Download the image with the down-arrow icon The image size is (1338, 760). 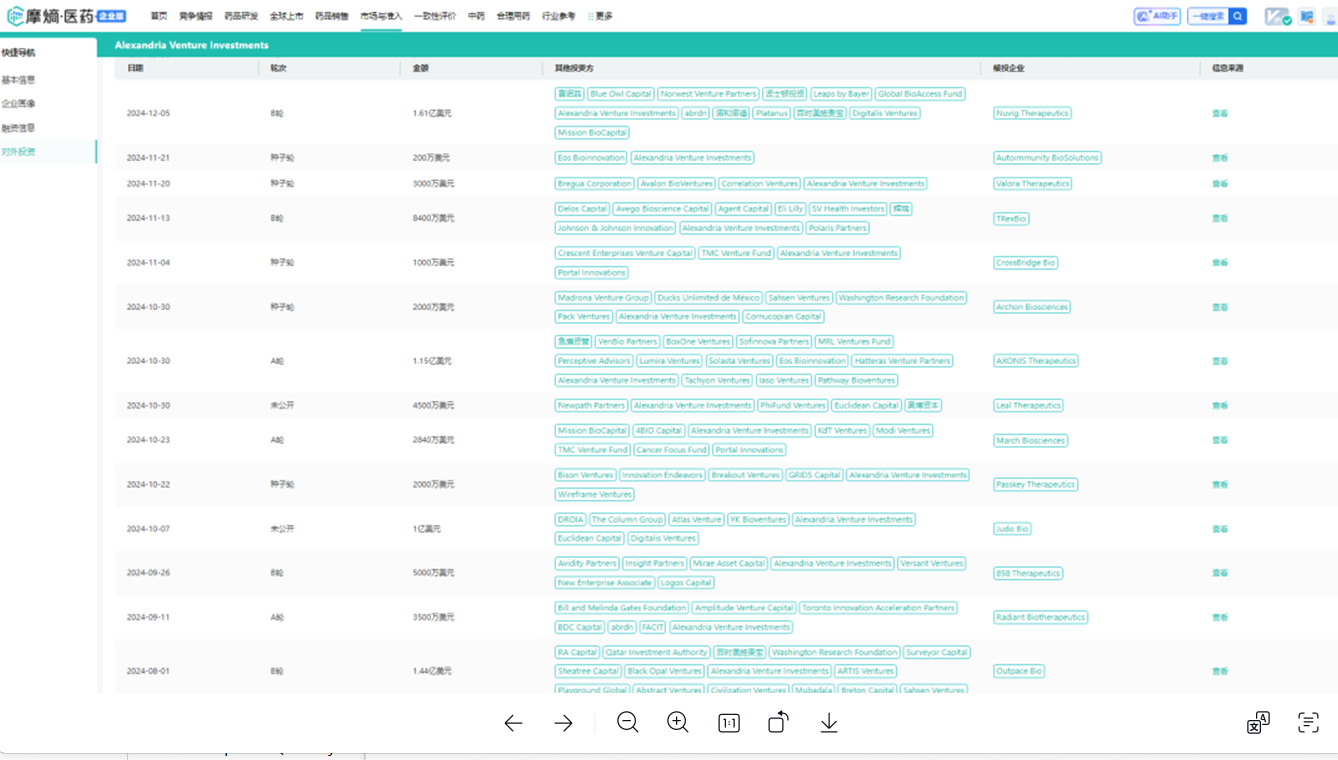pyautogui.click(x=829, y=722)
